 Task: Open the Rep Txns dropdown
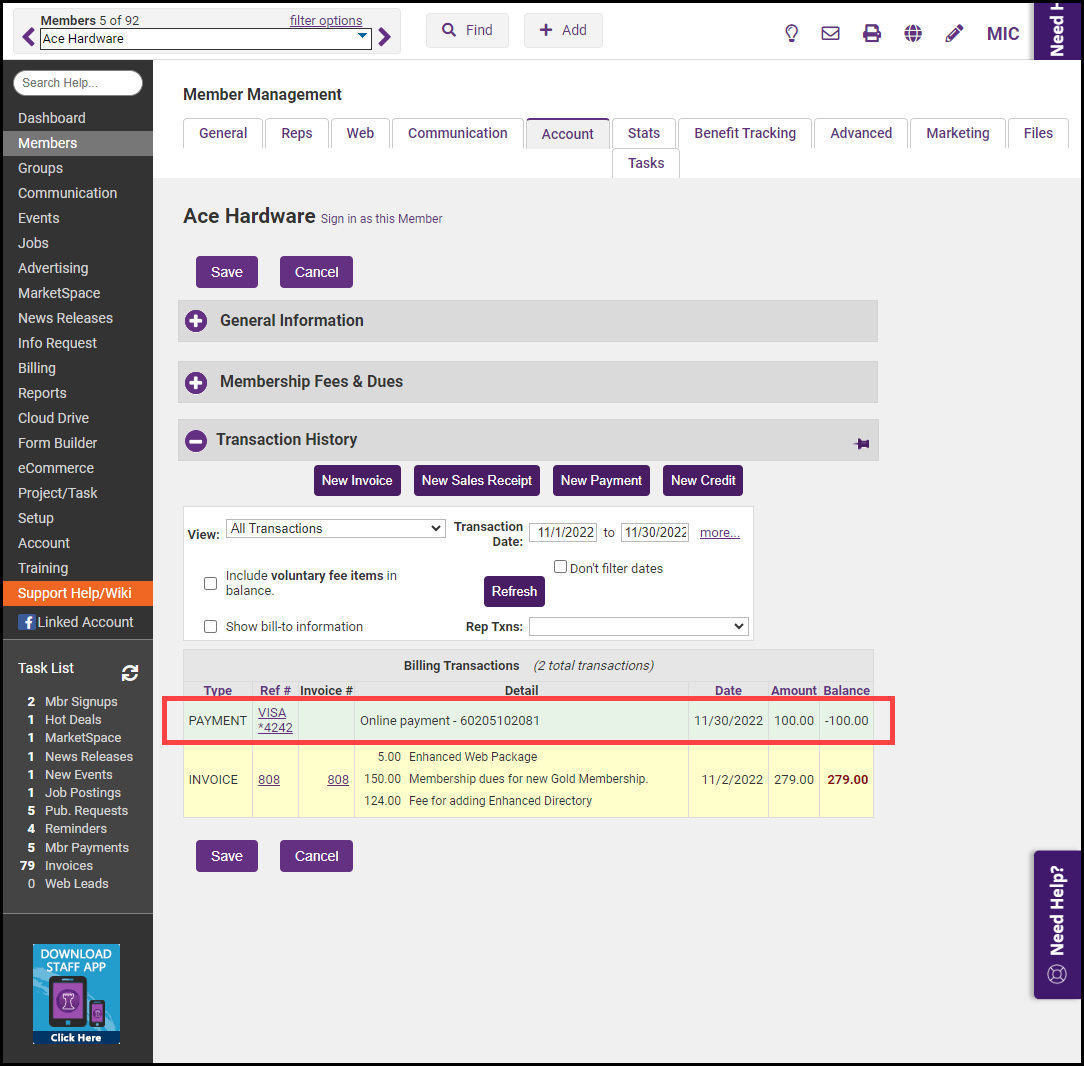638,626
